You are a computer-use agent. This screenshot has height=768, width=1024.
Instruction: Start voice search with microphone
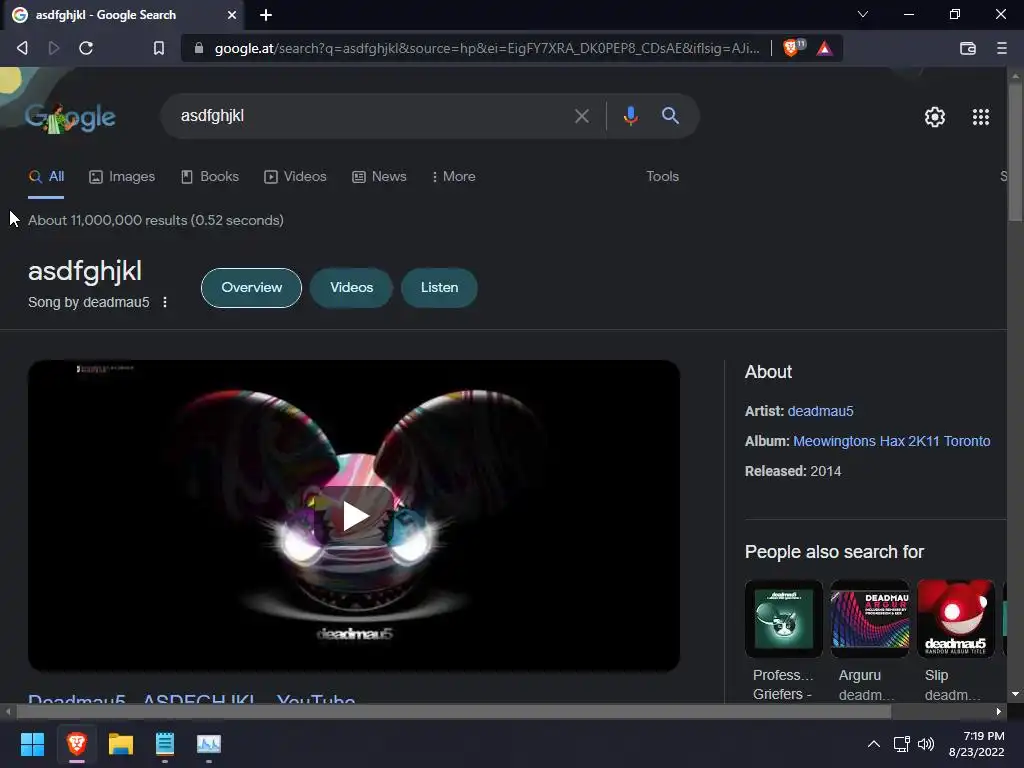630,116
